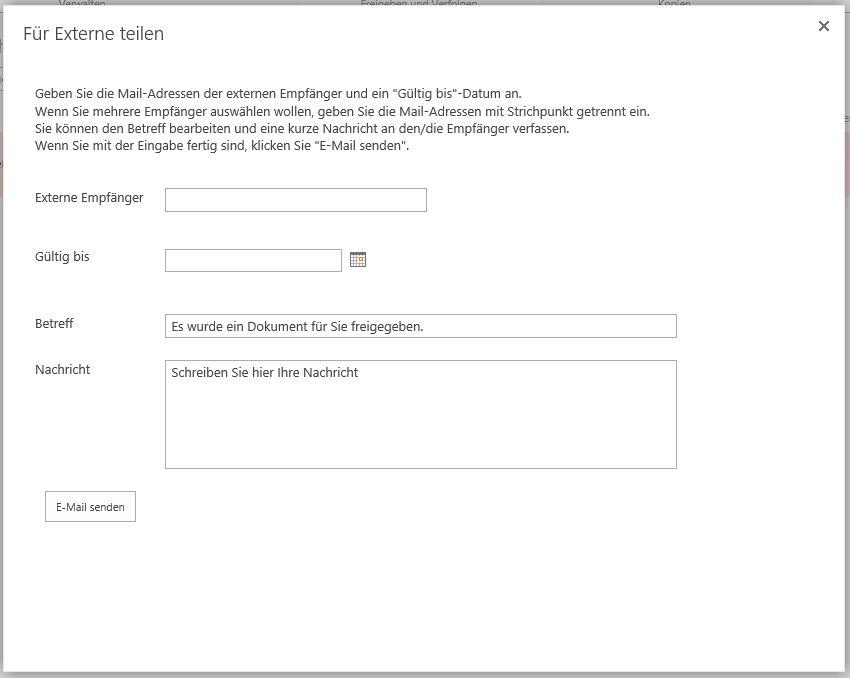Image resolution: width=850 pixels, height=678 pixels.
Task: Click the Externe Empfänger input field
Action: tap(296, 200)
